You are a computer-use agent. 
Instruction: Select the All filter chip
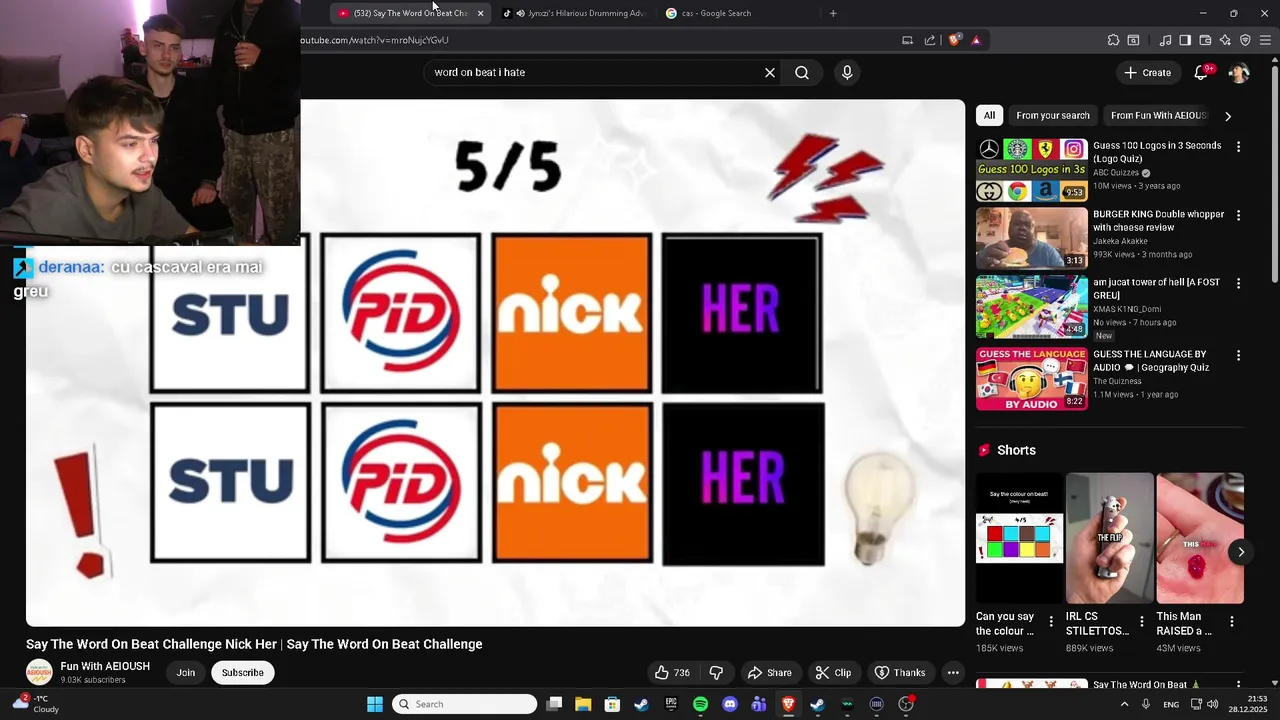989,115
